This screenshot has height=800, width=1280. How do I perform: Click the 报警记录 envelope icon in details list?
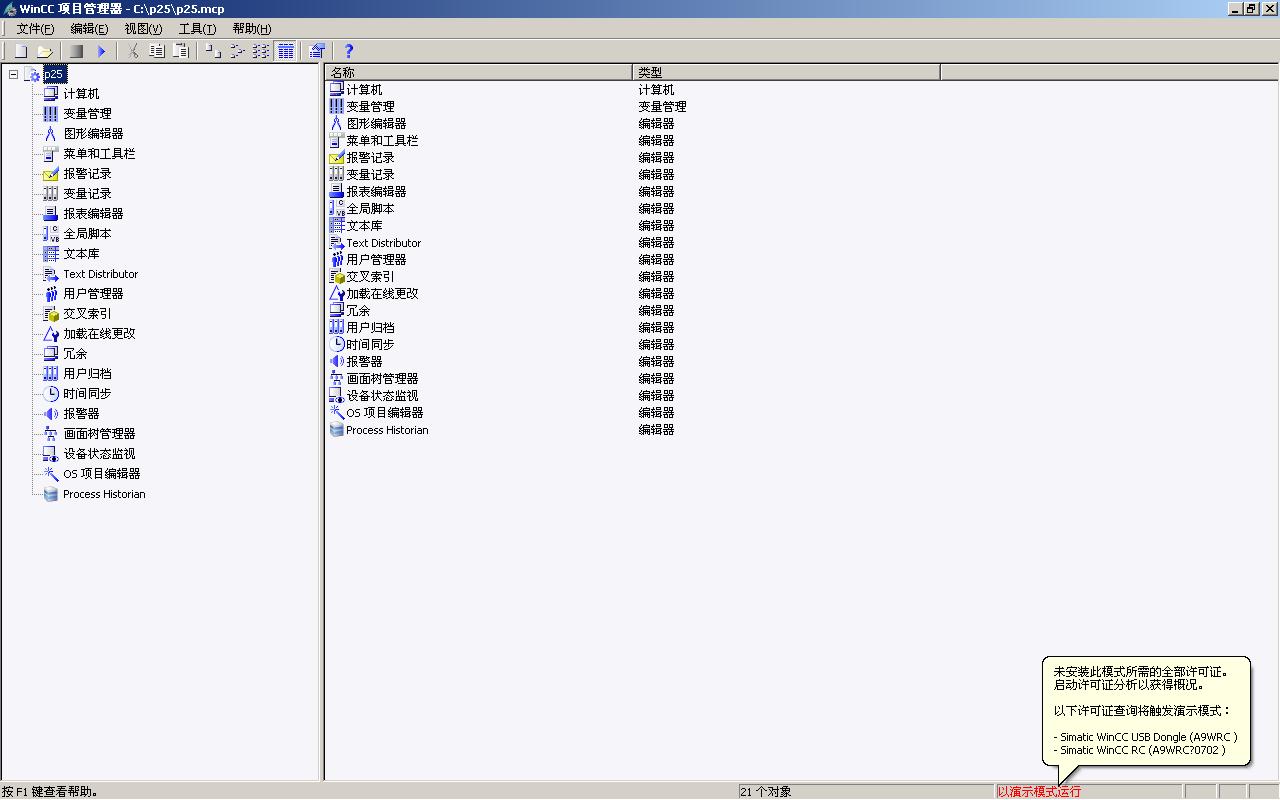336,158
